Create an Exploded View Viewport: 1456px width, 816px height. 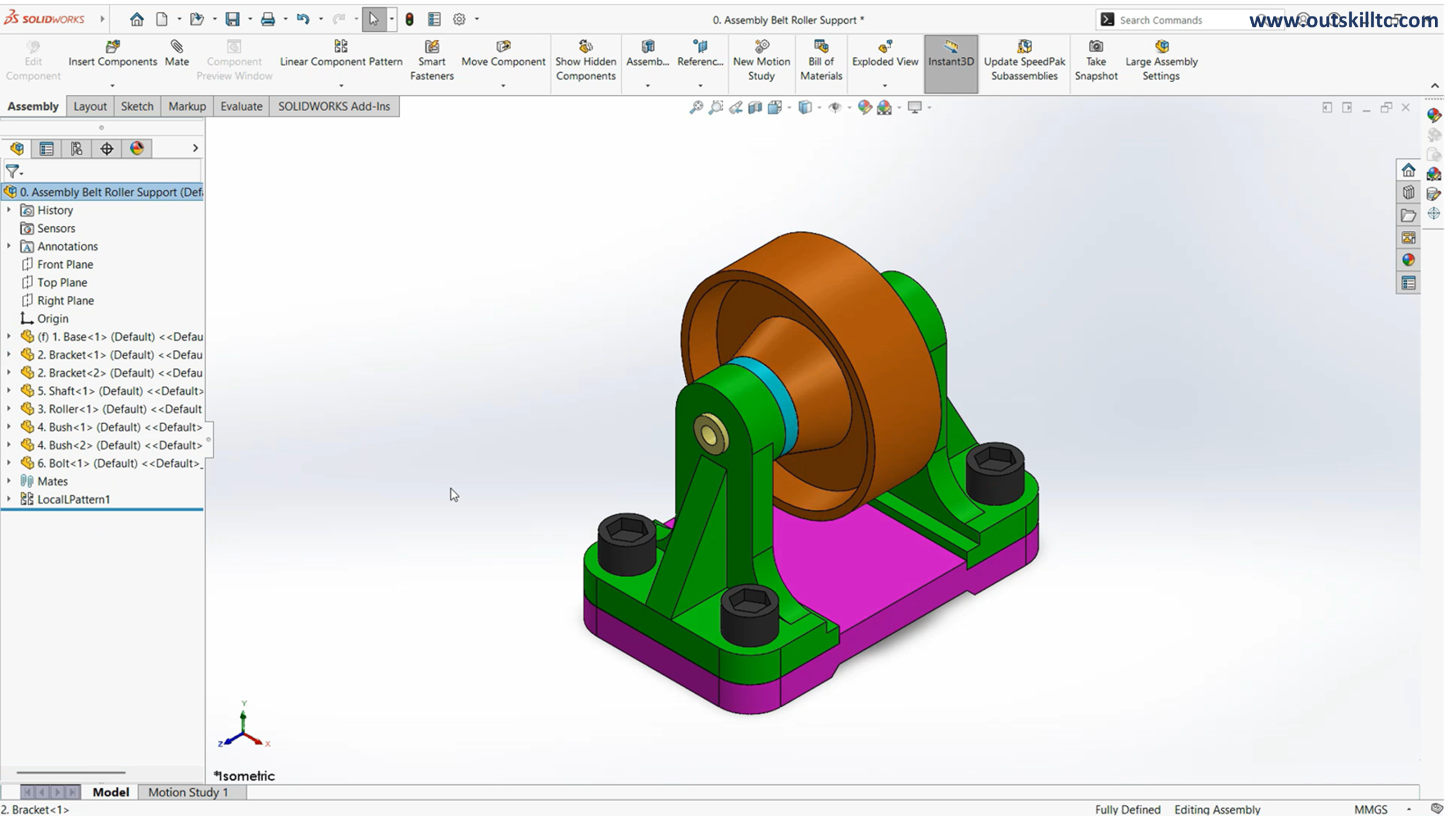pyautogui.click(x=884, y=53)
